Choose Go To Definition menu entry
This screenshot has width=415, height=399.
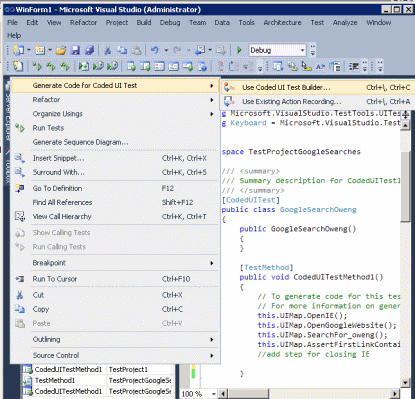tap(115, 188)
